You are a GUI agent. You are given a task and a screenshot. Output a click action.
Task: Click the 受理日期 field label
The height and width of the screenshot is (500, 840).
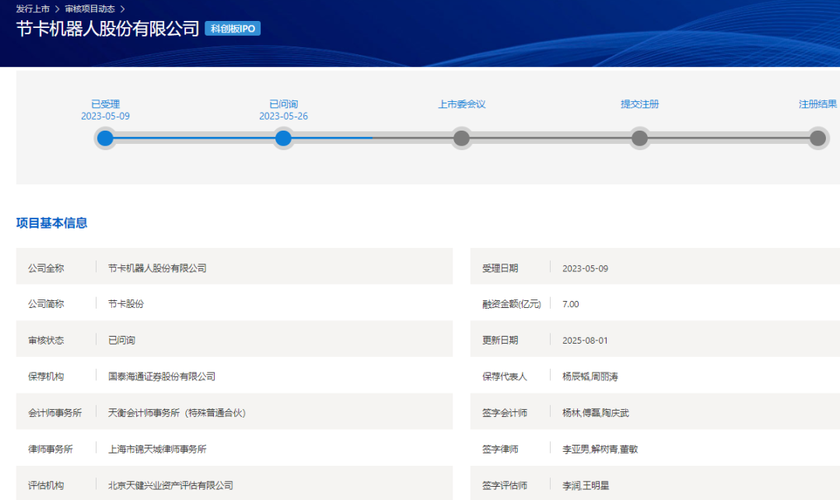coord(500,268)
